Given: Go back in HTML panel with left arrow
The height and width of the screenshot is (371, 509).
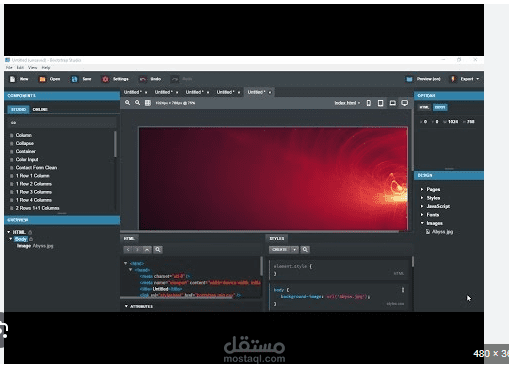Looking at the screenshot, I should (128, 250).
